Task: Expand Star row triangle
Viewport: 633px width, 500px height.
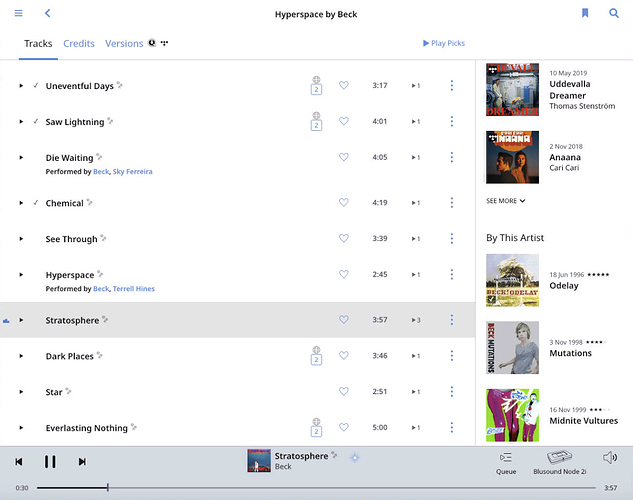Action: 21,391
